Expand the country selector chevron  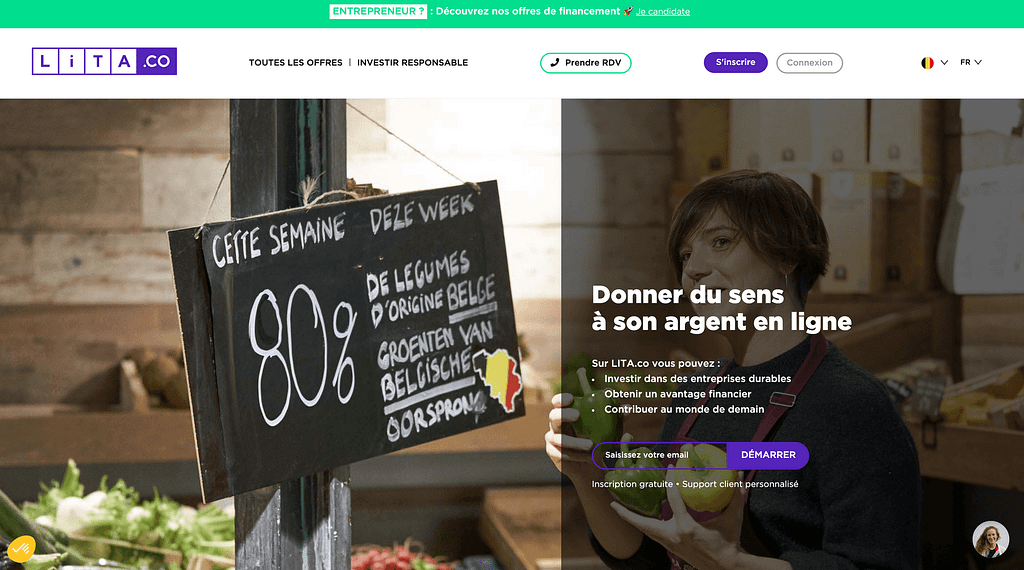tap(944, 63)
